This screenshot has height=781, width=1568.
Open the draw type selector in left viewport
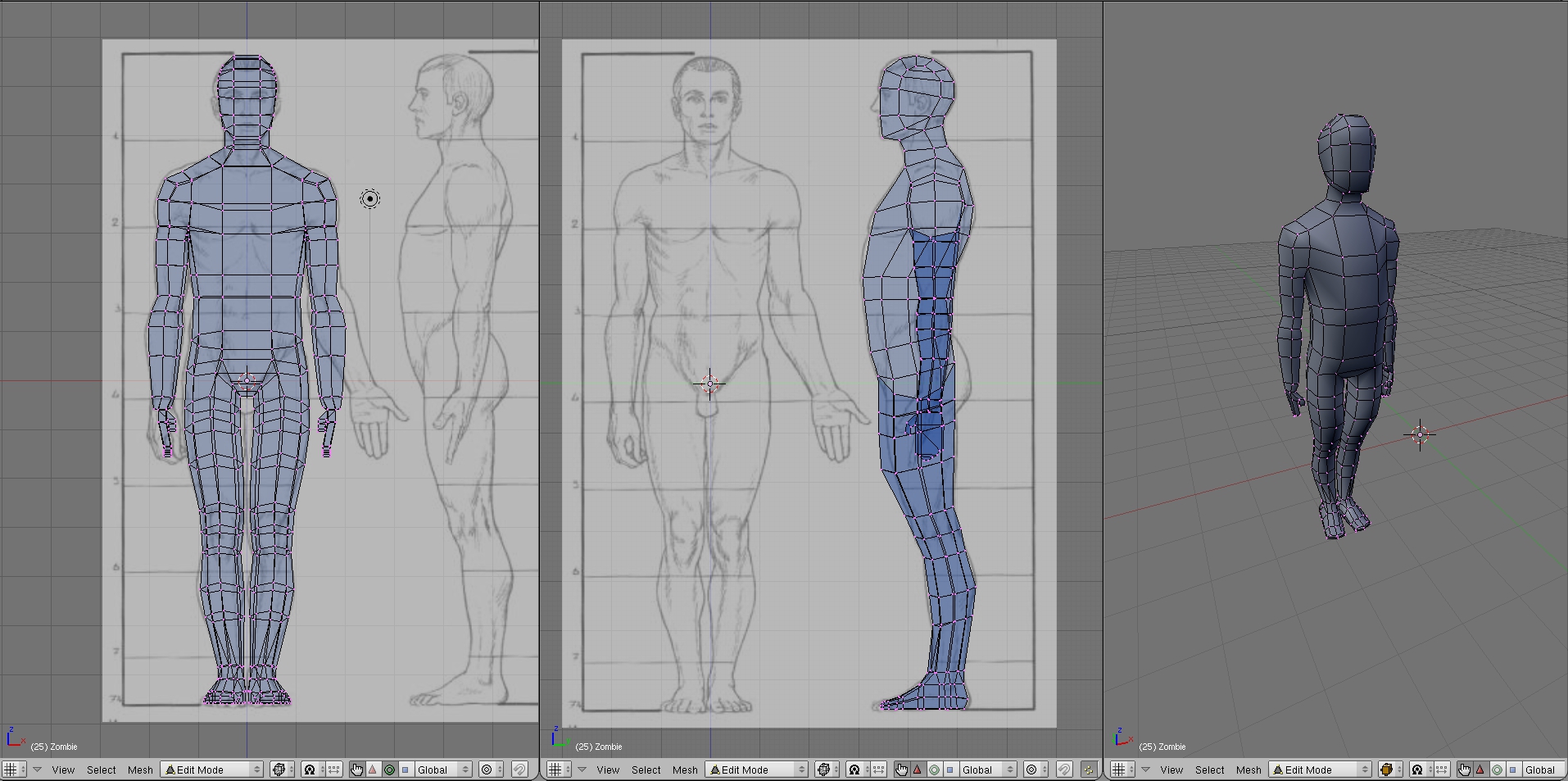[x=282, y=770]
